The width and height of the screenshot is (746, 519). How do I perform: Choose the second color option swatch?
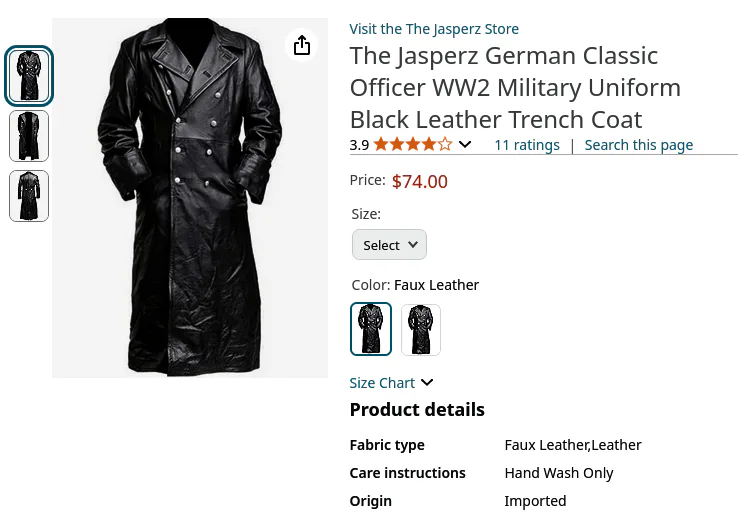click(x=421, y=330)
